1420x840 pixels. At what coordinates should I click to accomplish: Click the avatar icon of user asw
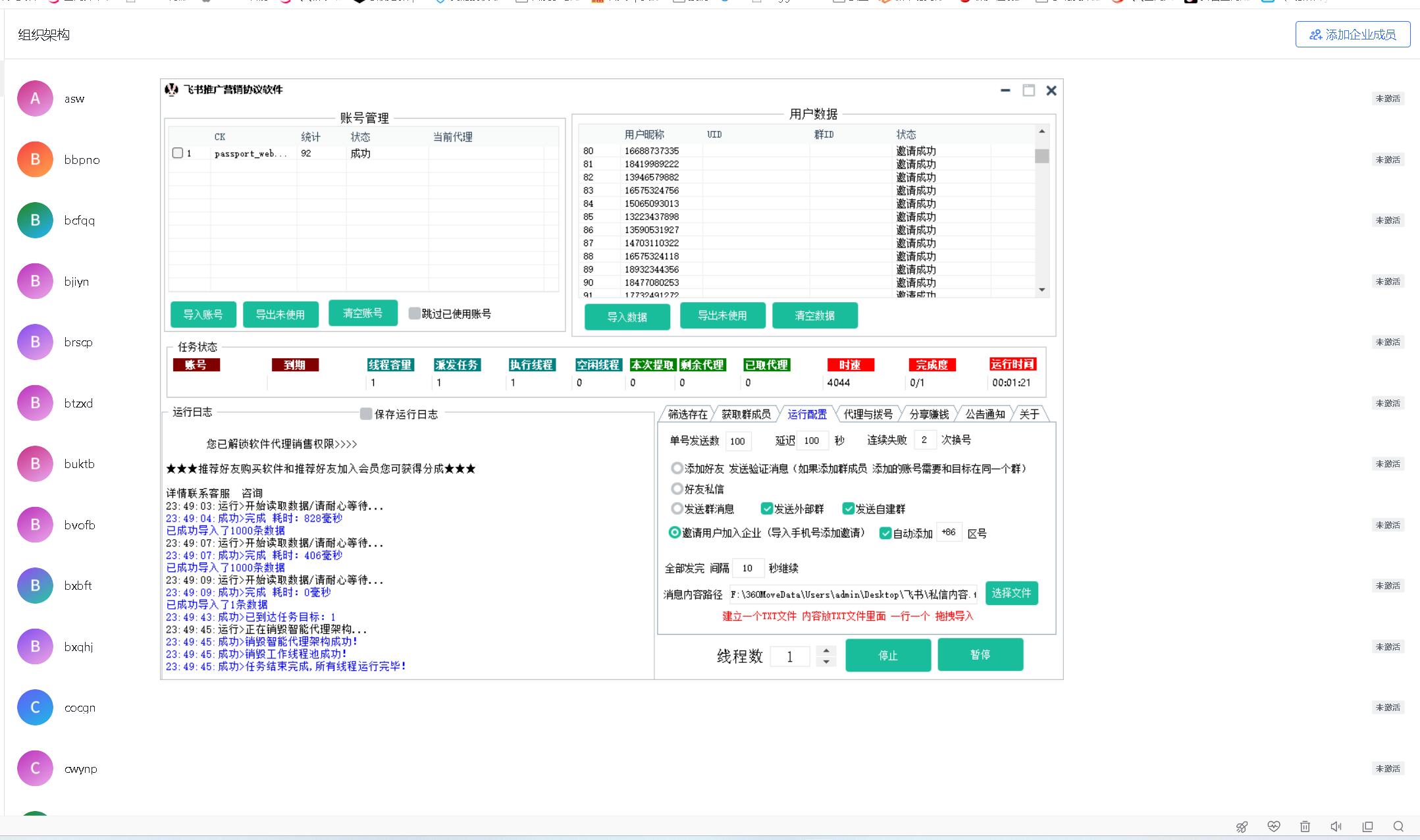[35, 99]
